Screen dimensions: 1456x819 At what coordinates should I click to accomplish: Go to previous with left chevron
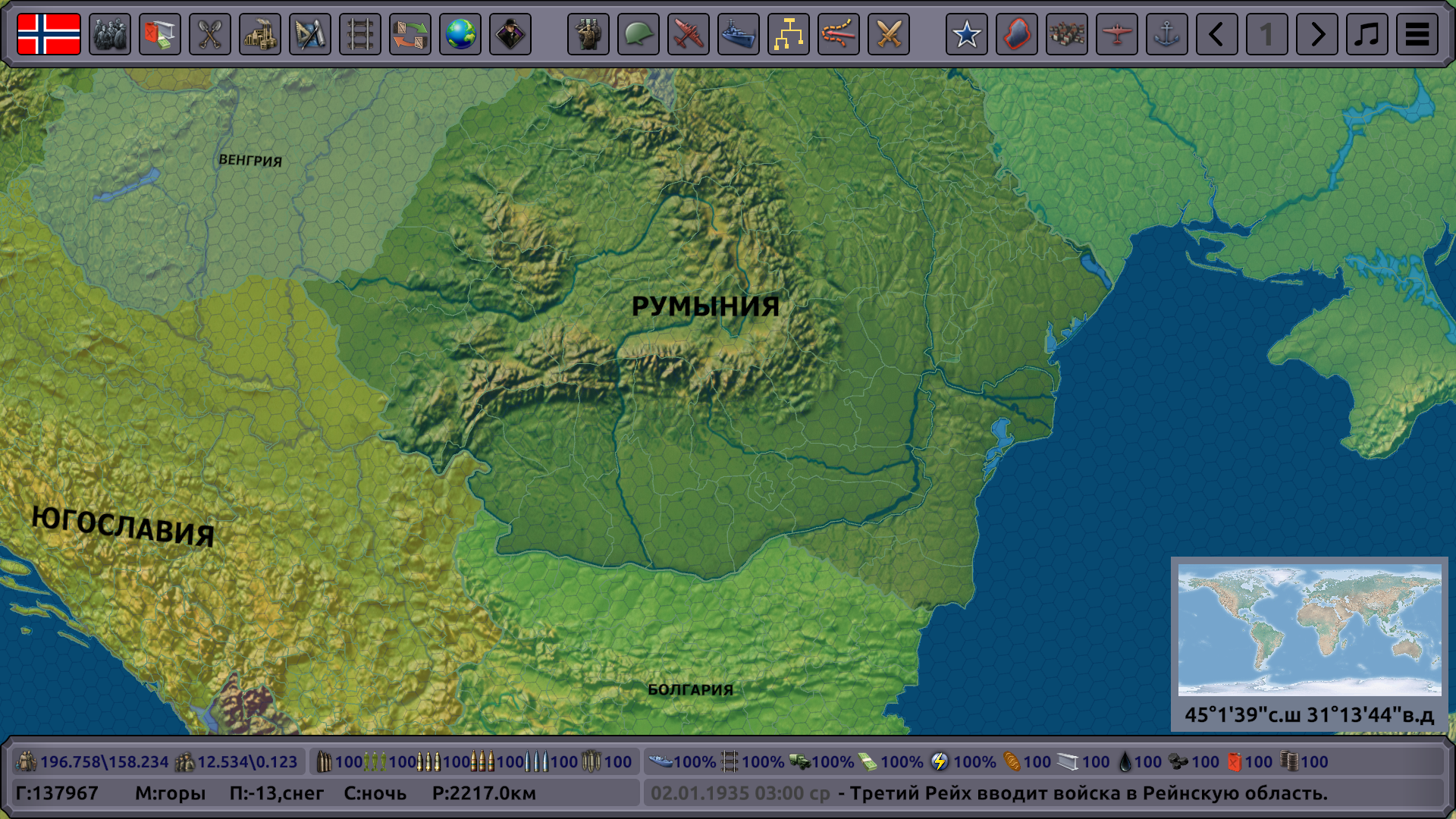coord(1216,34)
